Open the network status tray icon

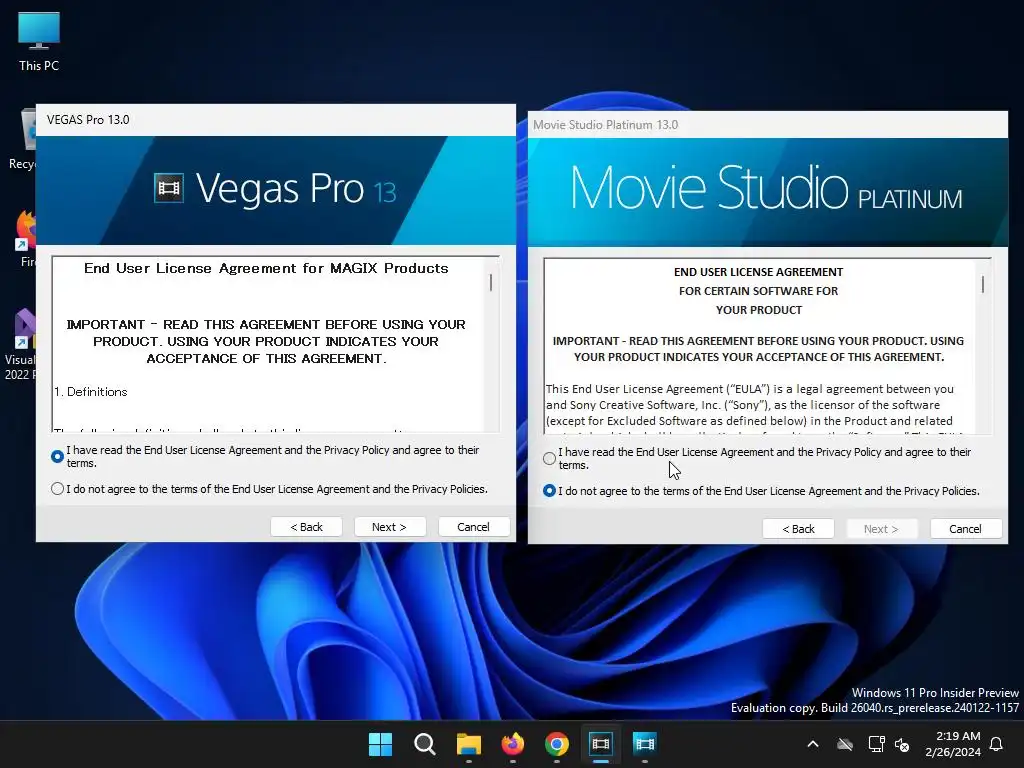click(876, 744)
